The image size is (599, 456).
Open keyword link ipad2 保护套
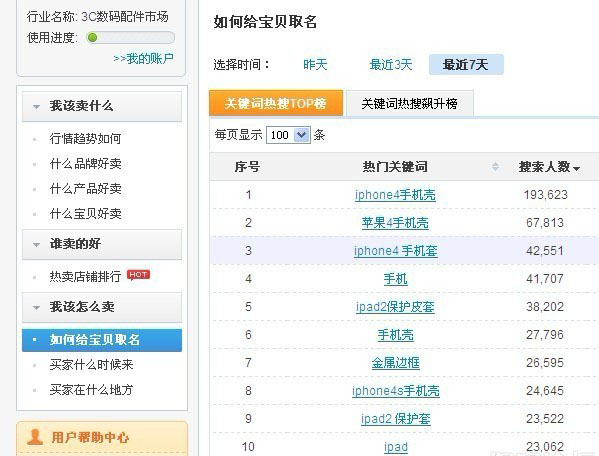(396, 419)
